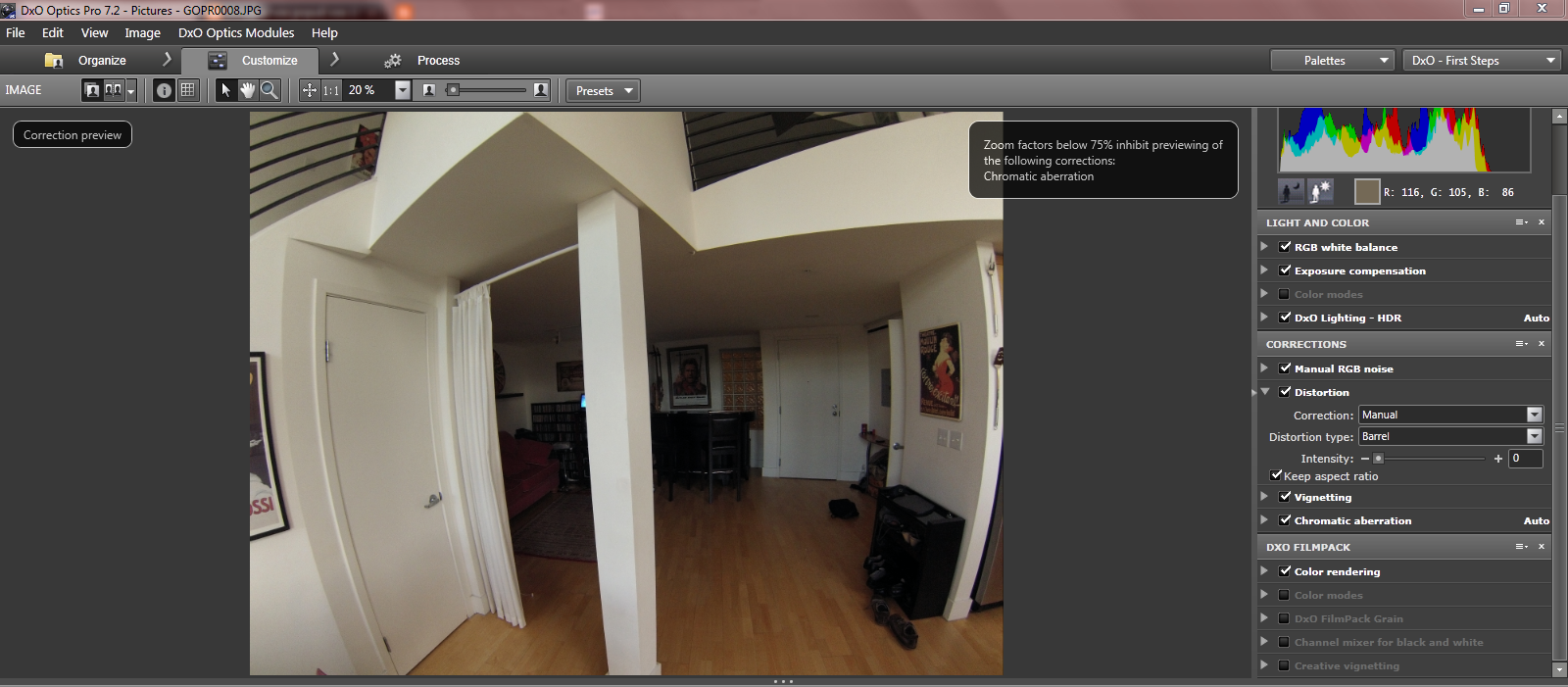Open the Presets button menu

(603, 90)
